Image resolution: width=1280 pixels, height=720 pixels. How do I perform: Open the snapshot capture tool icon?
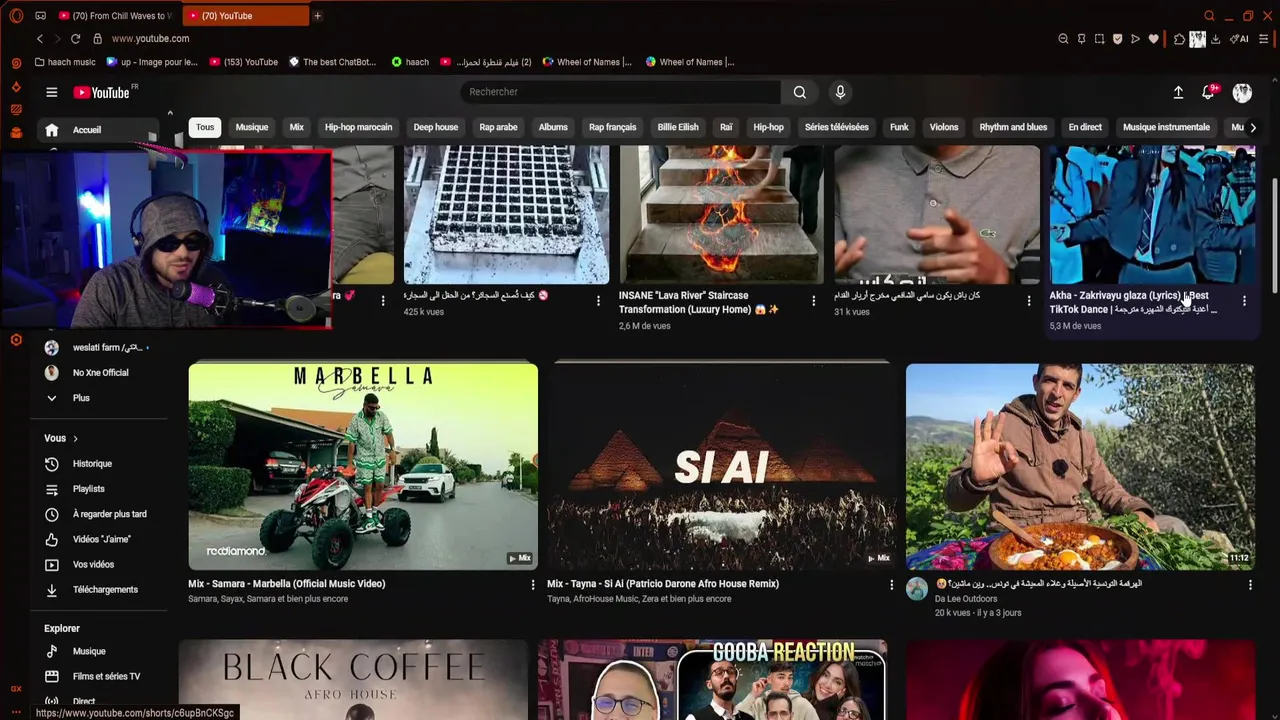1099,39
